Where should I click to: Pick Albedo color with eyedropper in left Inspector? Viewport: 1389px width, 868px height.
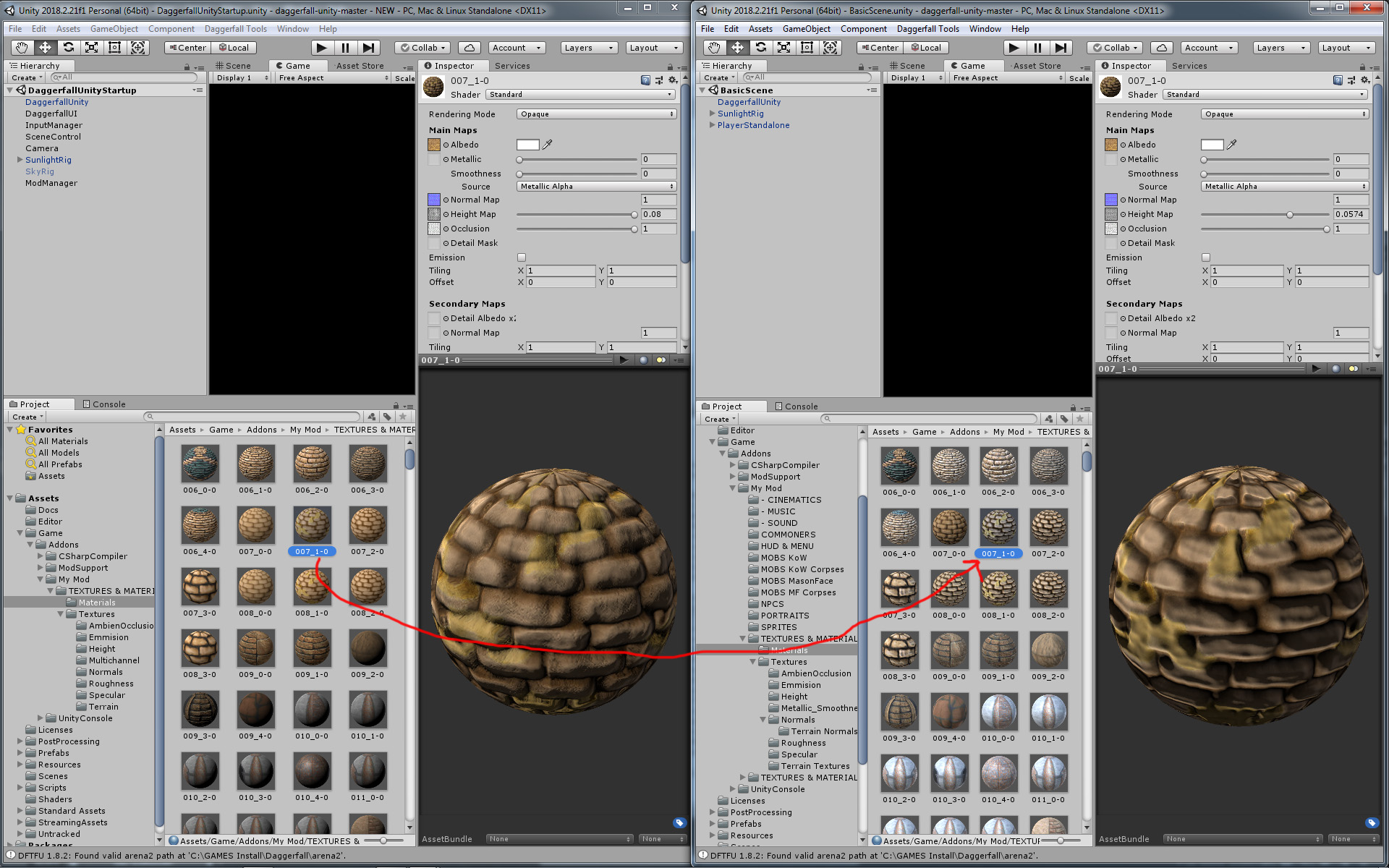548,145
